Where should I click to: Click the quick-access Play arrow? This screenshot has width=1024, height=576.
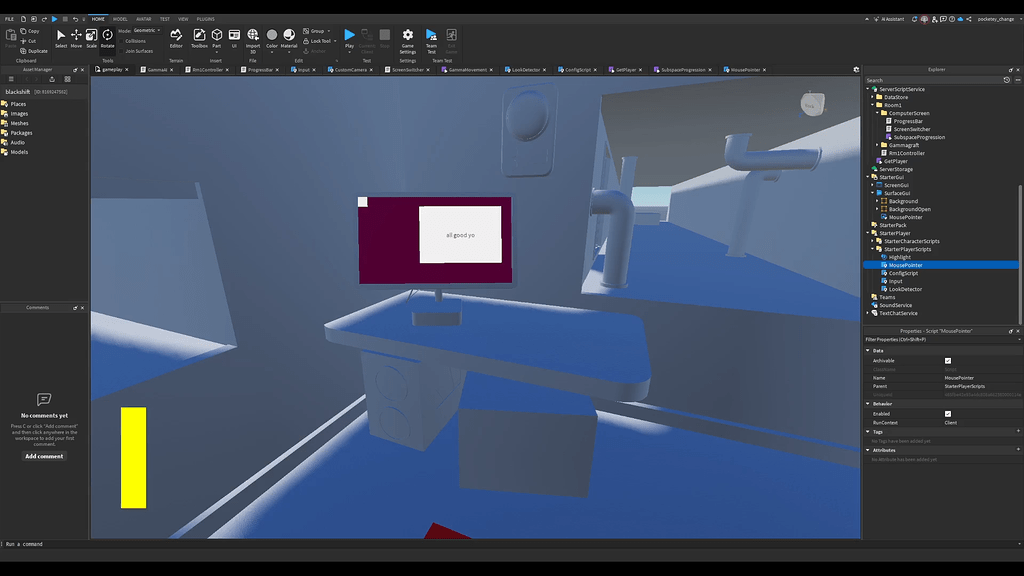coord(54,19)
